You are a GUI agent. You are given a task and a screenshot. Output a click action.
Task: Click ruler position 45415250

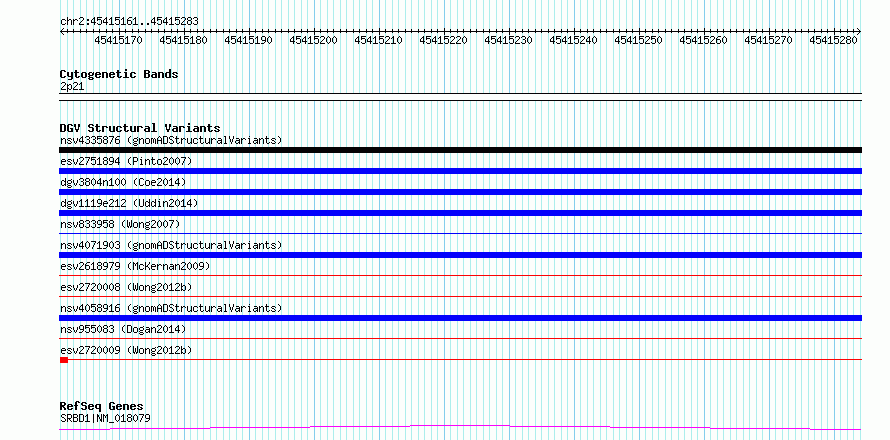(638, 40)
